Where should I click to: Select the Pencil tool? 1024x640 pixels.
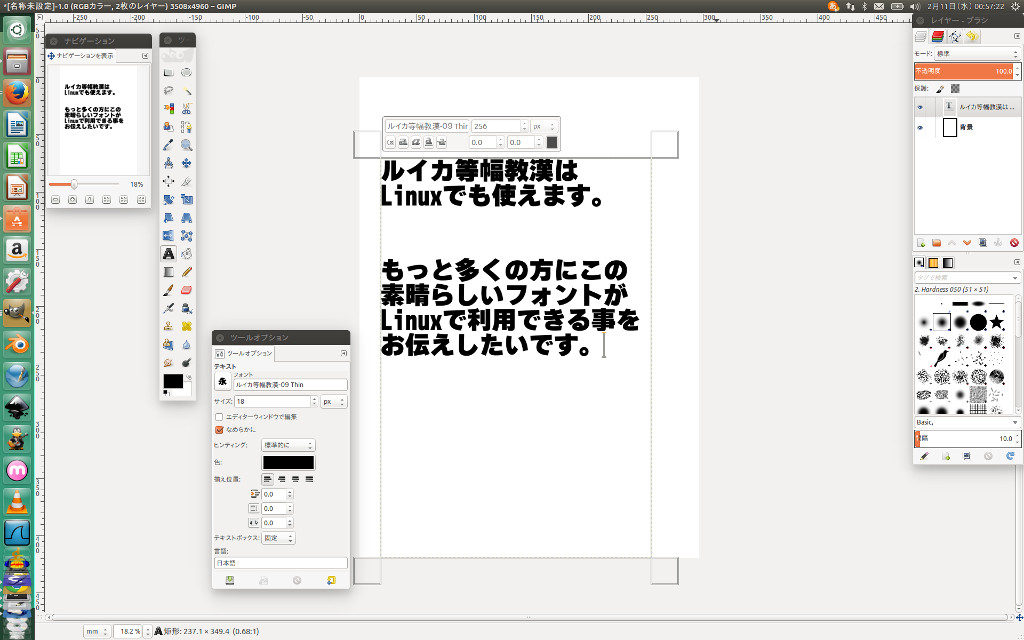pos(187,272)
